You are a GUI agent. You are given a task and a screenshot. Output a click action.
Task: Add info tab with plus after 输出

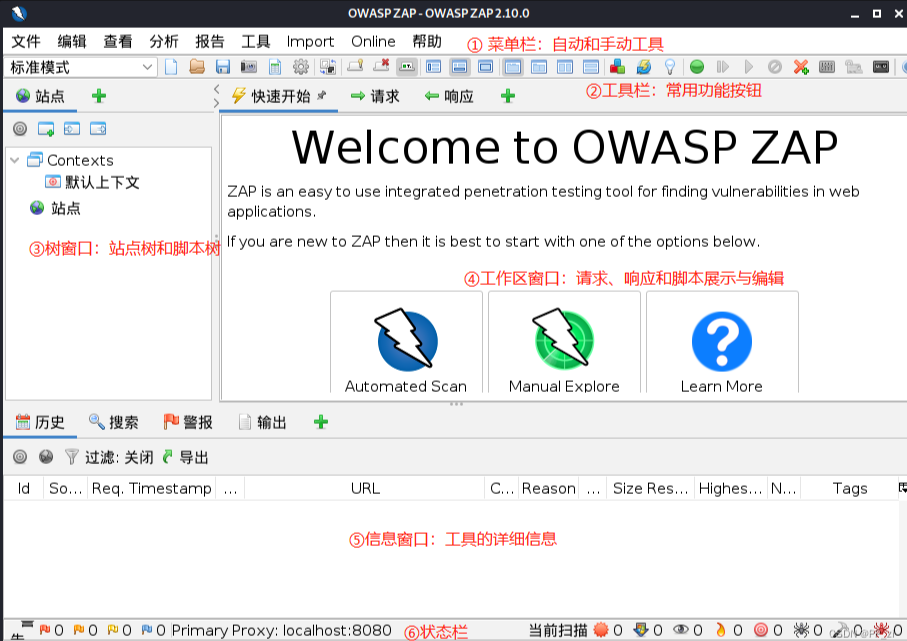(x=321, y=422)
